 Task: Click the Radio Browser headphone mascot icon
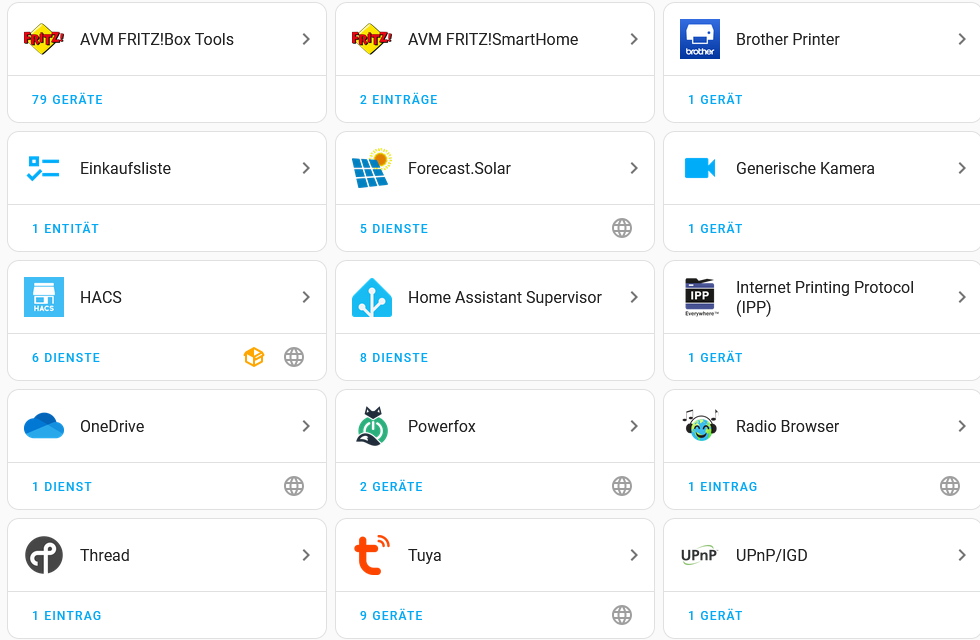(x=700, y=426)
